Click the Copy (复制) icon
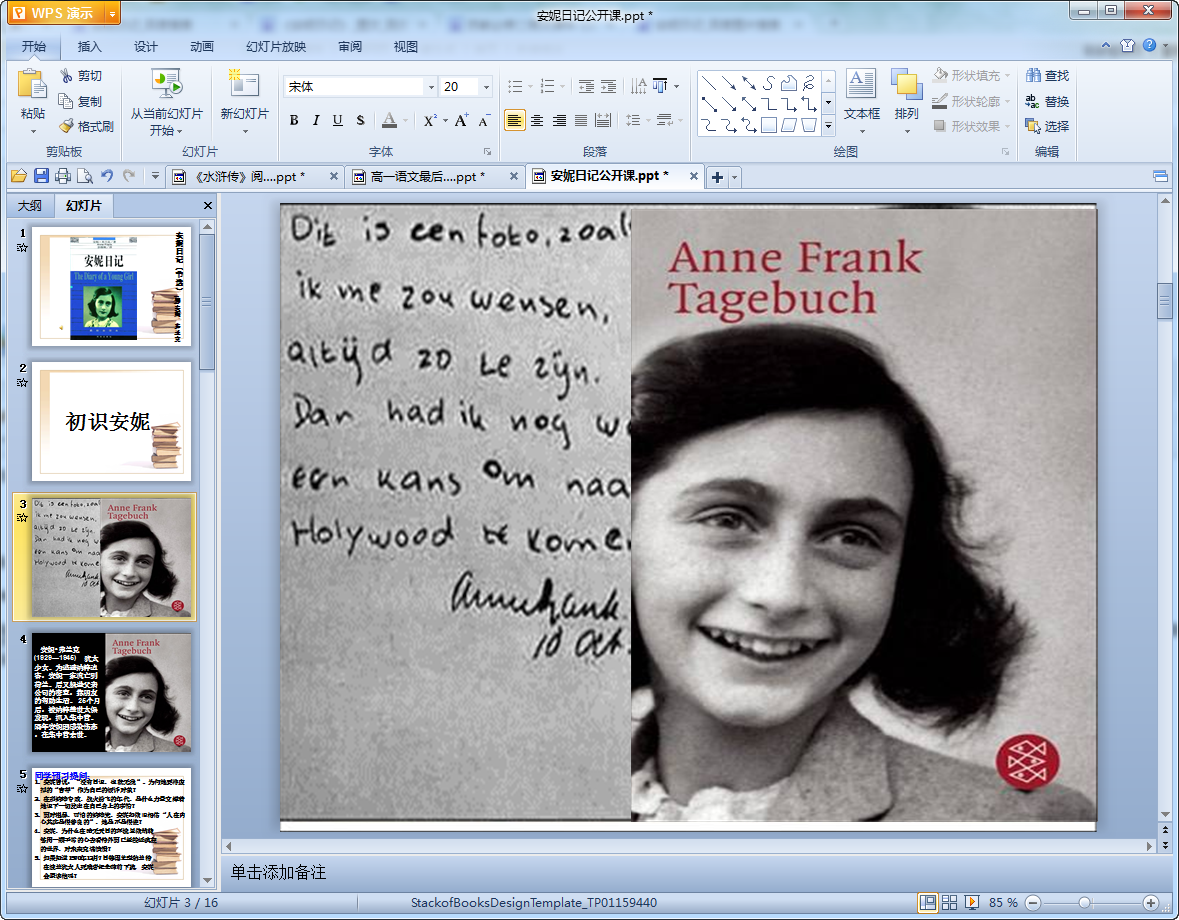 pos(66,101)
